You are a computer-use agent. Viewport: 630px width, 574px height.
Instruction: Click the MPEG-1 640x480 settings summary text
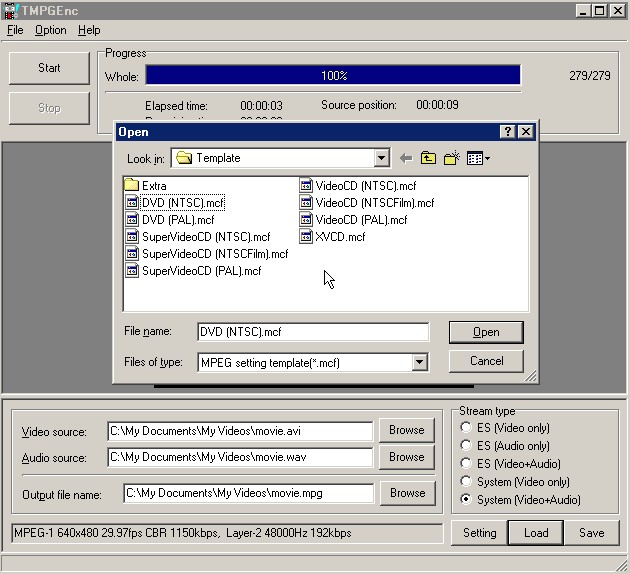click(x=183, y=533)
